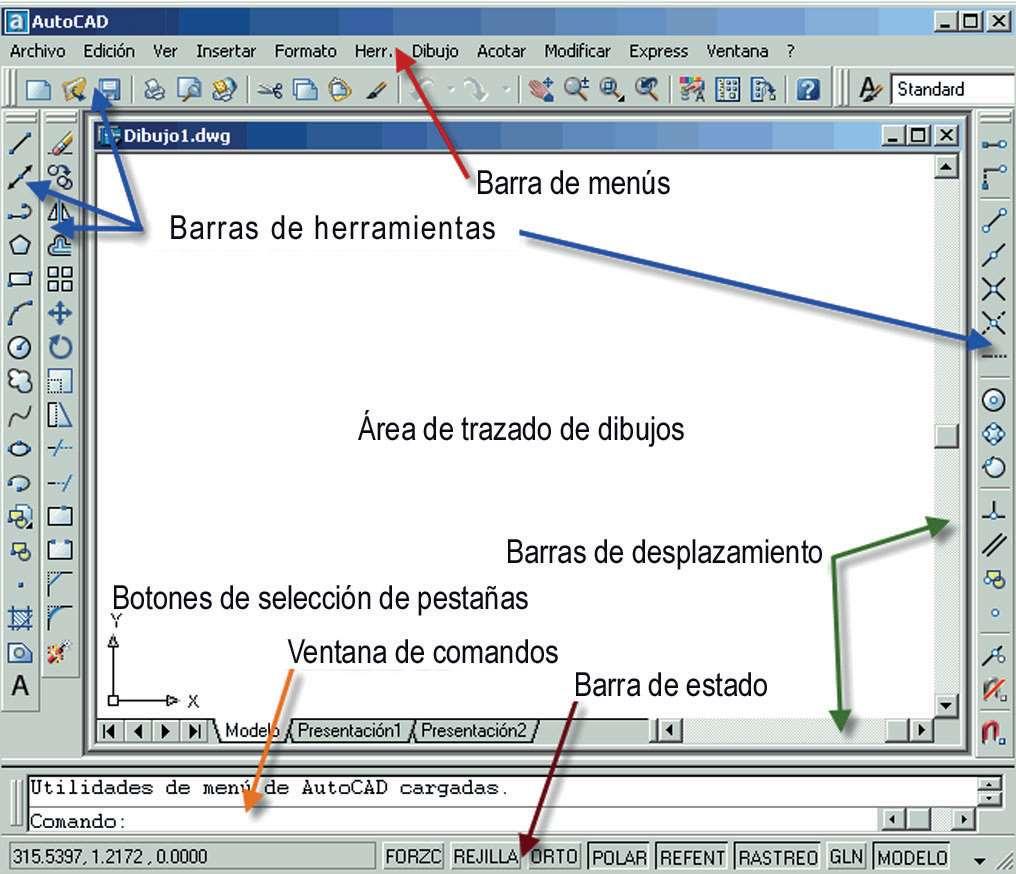1016x874 pixels.
Task: Select the Mirror modify tool
Action: tap(60, 211)
